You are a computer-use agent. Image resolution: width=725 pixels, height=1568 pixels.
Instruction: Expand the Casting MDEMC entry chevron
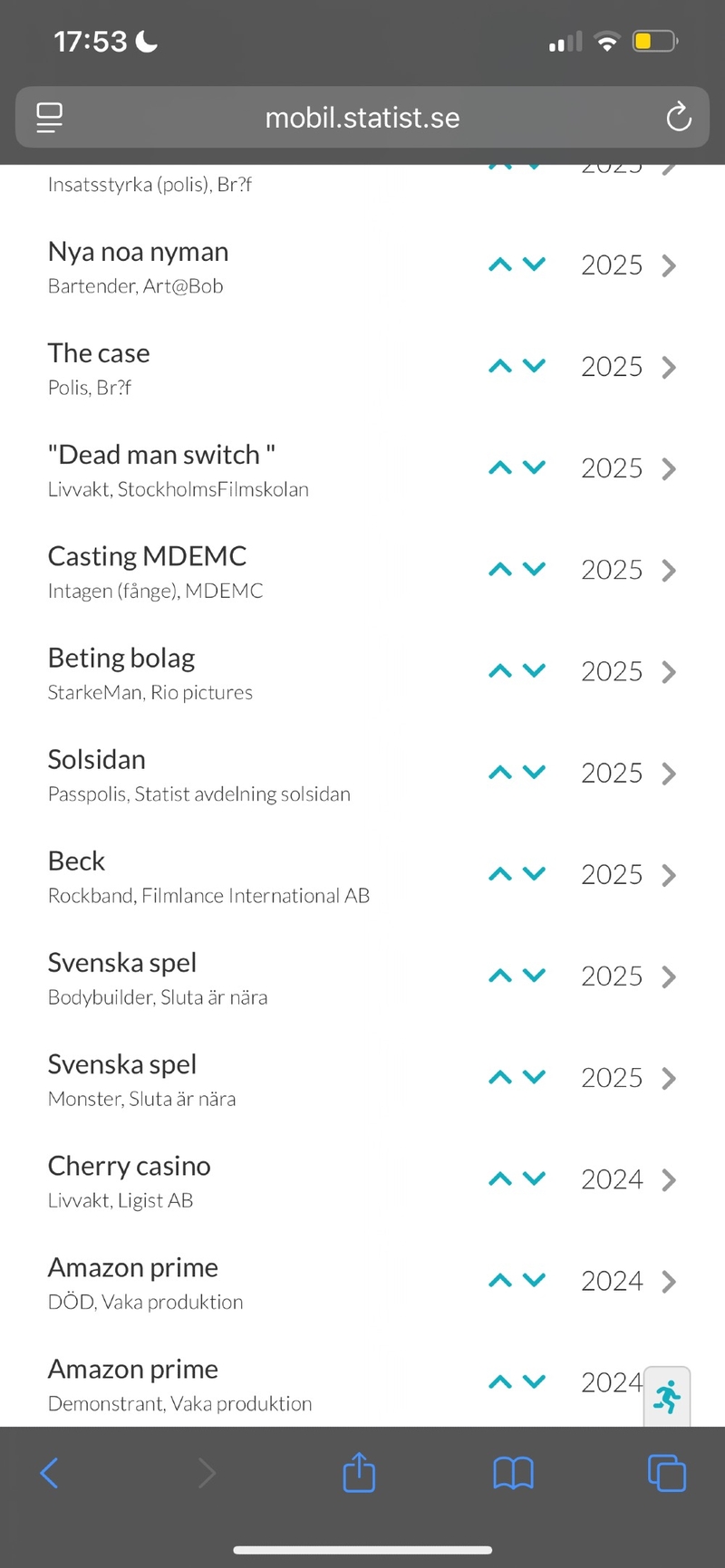pos(669,570)
